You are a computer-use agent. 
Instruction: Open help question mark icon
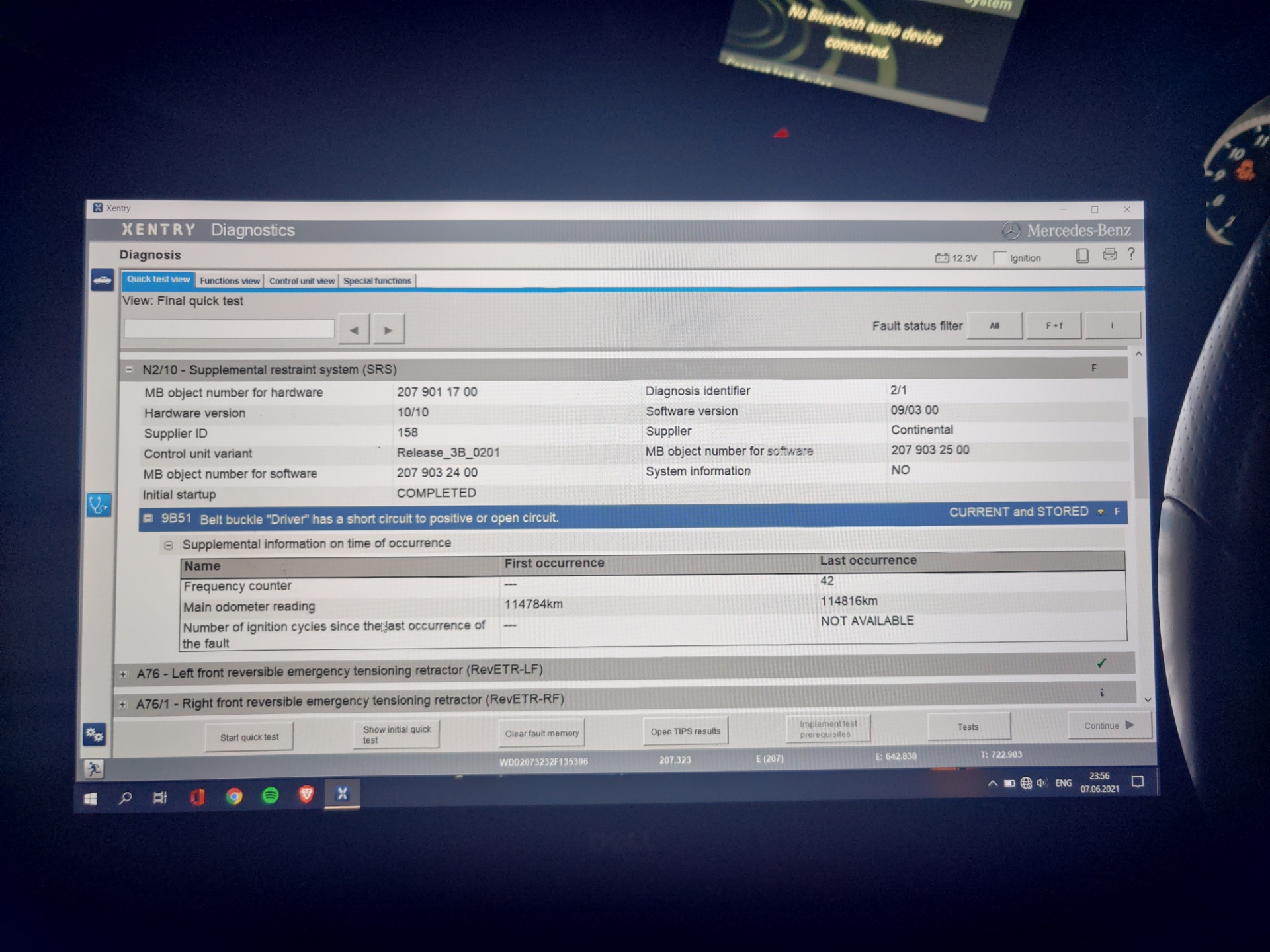[x=1131, y=254]
